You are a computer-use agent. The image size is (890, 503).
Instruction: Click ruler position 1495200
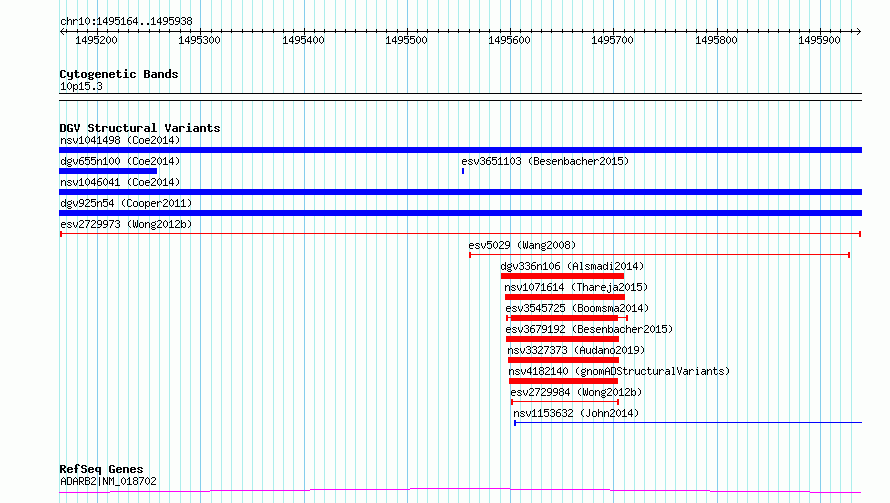coord(96,40)
